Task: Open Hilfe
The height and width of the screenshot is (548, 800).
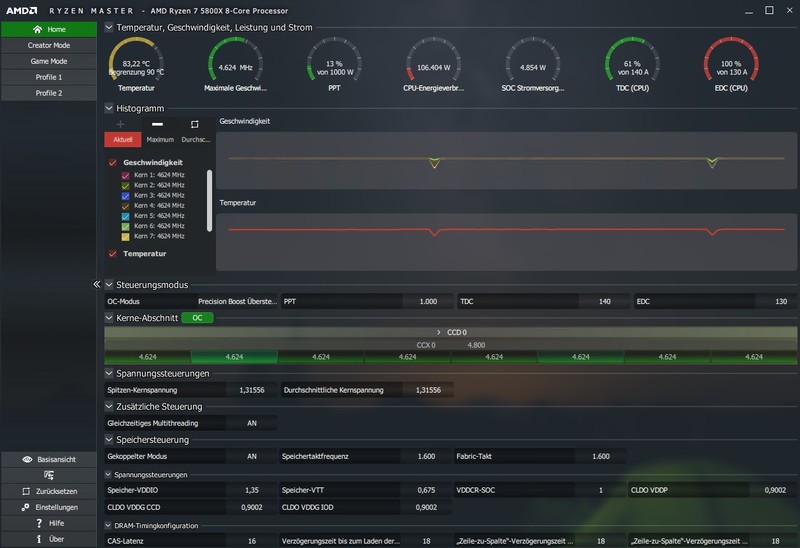Action: [48, 523]
